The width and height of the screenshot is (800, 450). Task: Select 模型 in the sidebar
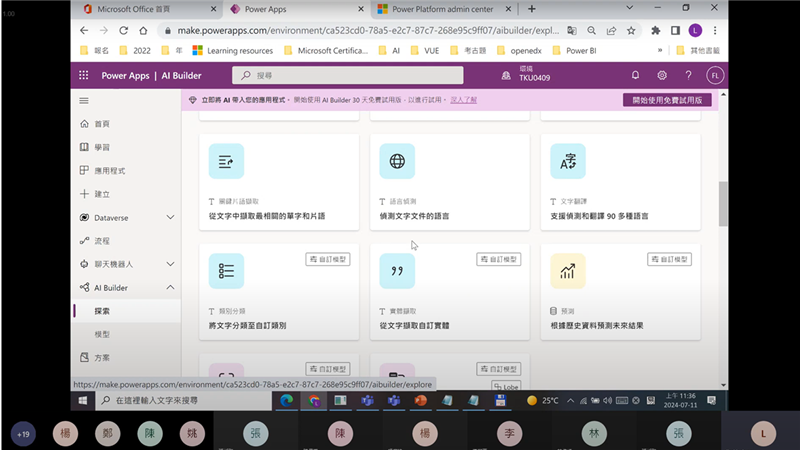click(102, 334)
